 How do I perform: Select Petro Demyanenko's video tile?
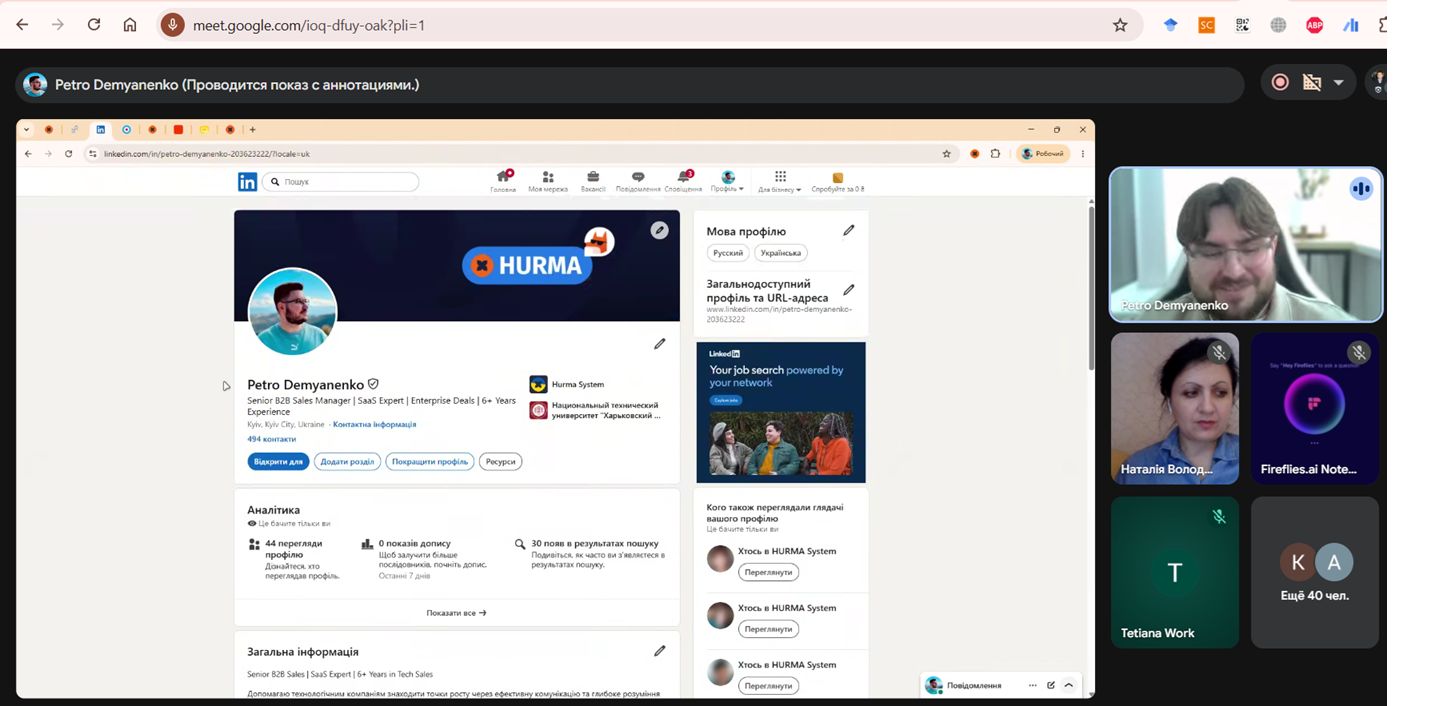pos(1246,244)
